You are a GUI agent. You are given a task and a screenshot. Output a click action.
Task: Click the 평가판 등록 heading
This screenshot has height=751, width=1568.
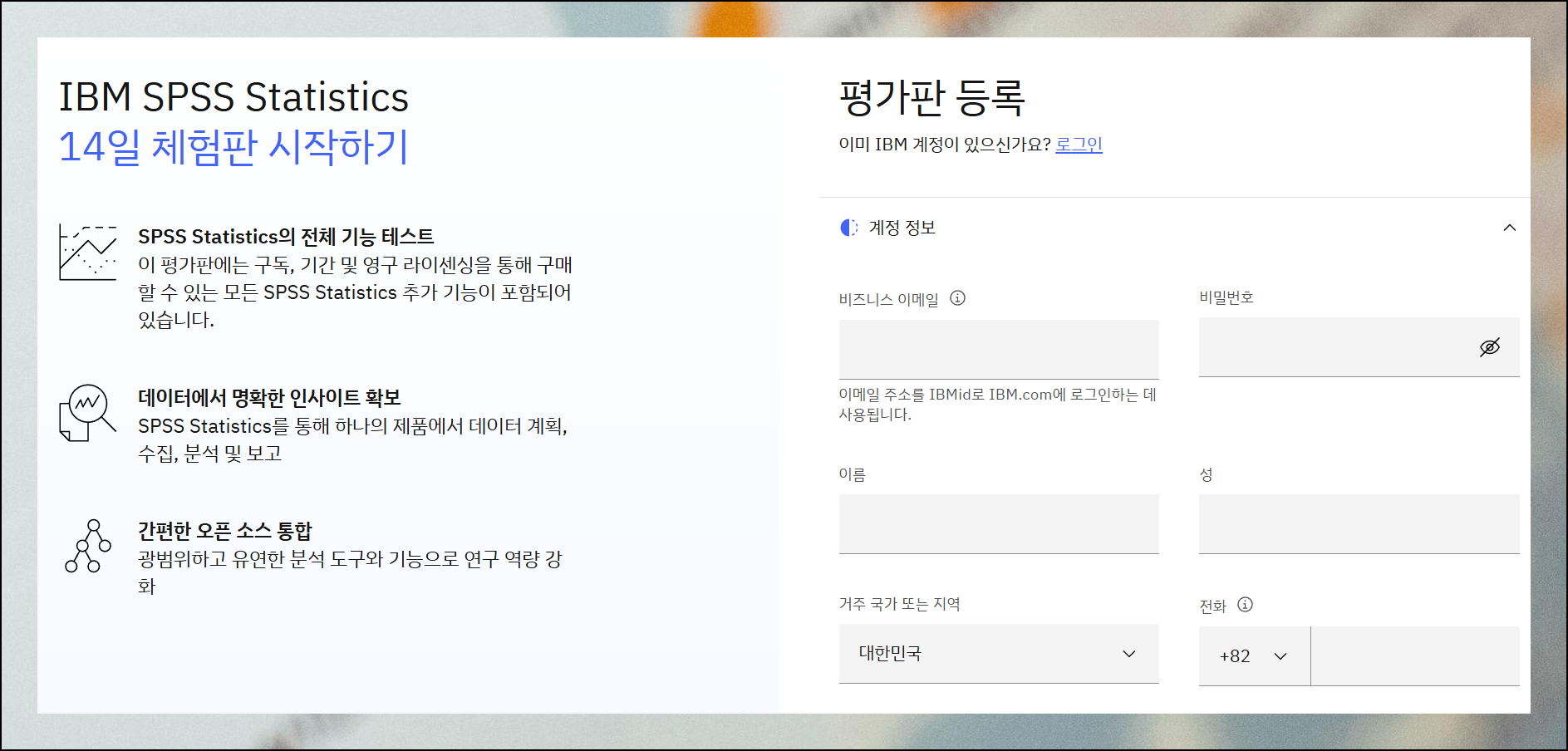[932, 98]
